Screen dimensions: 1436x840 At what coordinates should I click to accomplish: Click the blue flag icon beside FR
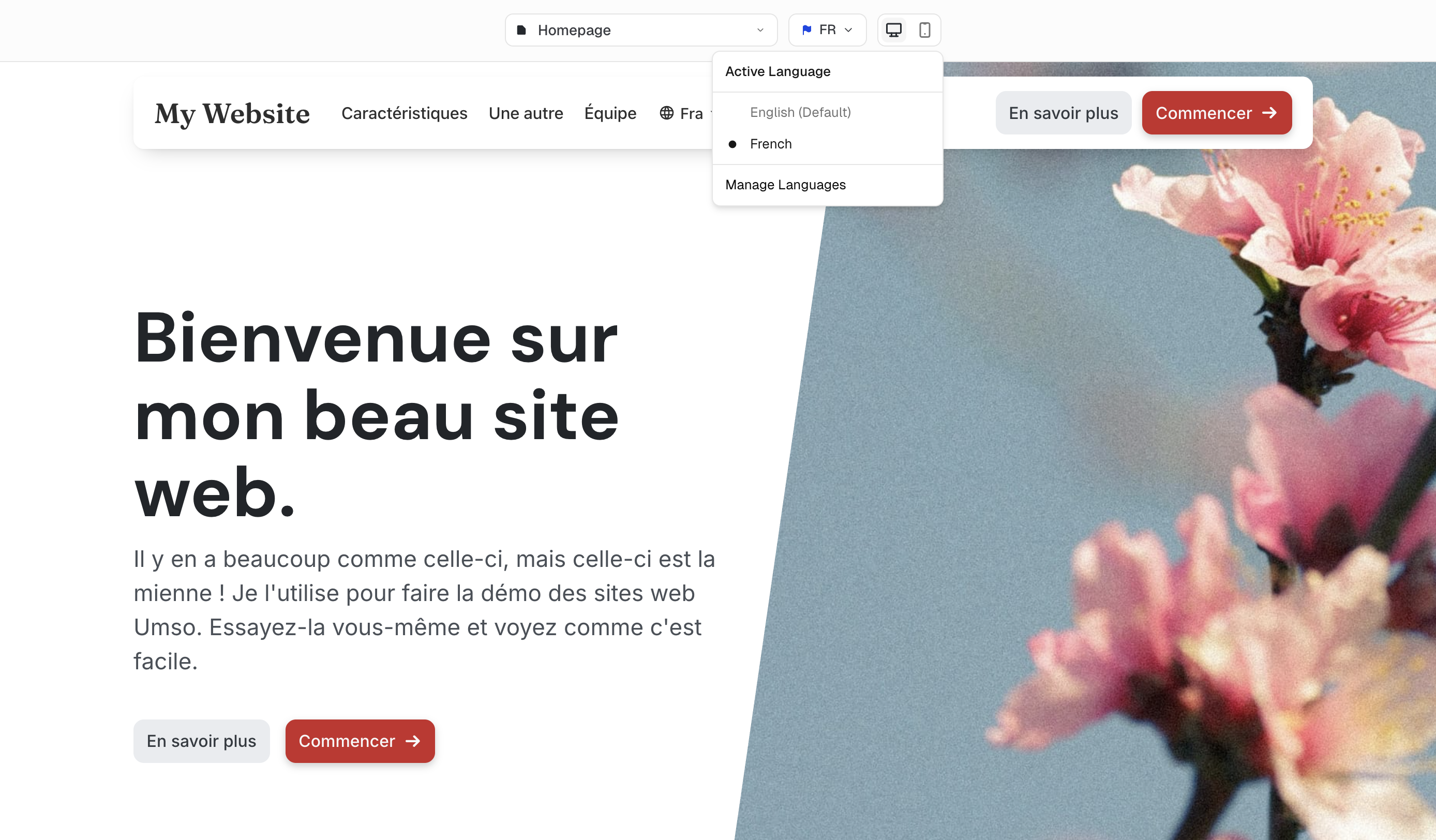pos(806,29)
